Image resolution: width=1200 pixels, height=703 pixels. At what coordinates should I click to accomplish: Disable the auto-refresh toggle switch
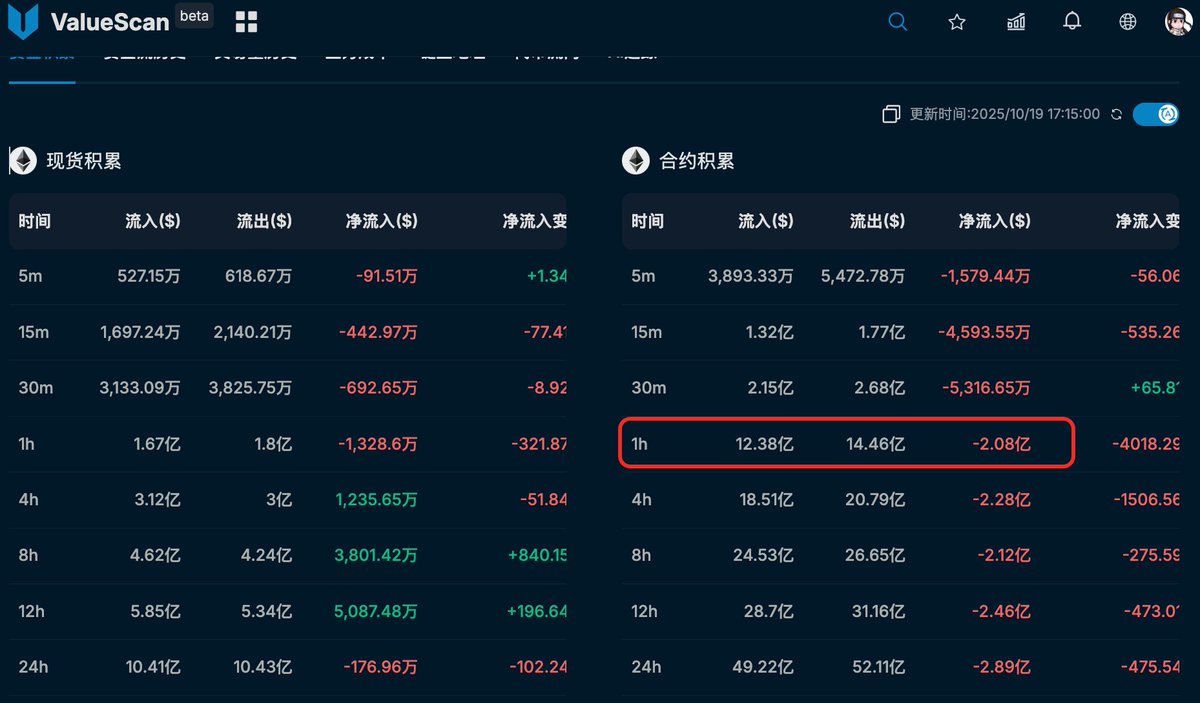point(1156,114)
